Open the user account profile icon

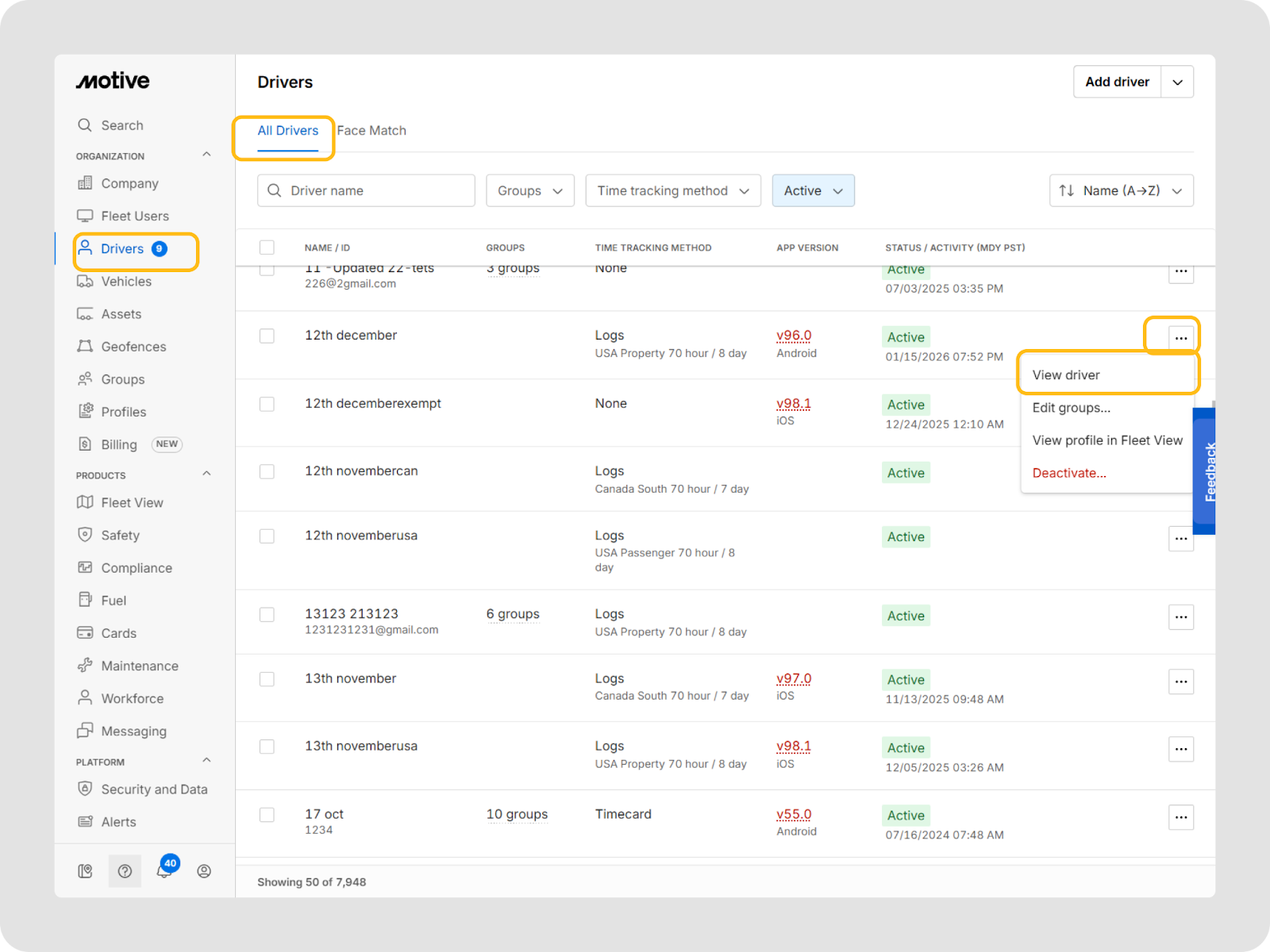click(x=204, y=871)
